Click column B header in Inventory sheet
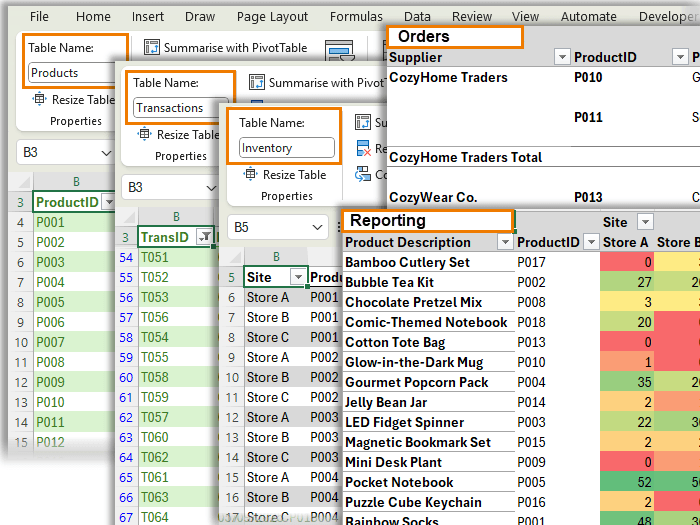 276,256
